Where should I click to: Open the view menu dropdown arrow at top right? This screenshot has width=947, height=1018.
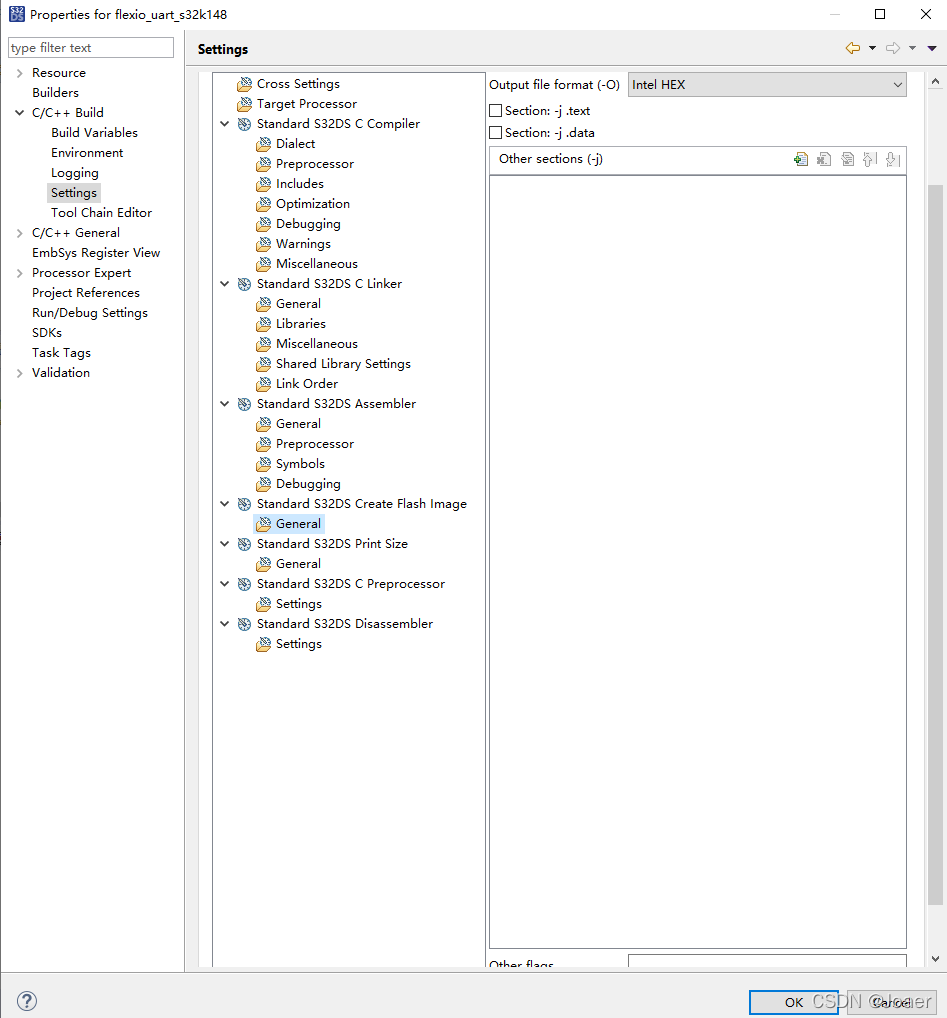[932, 48]
